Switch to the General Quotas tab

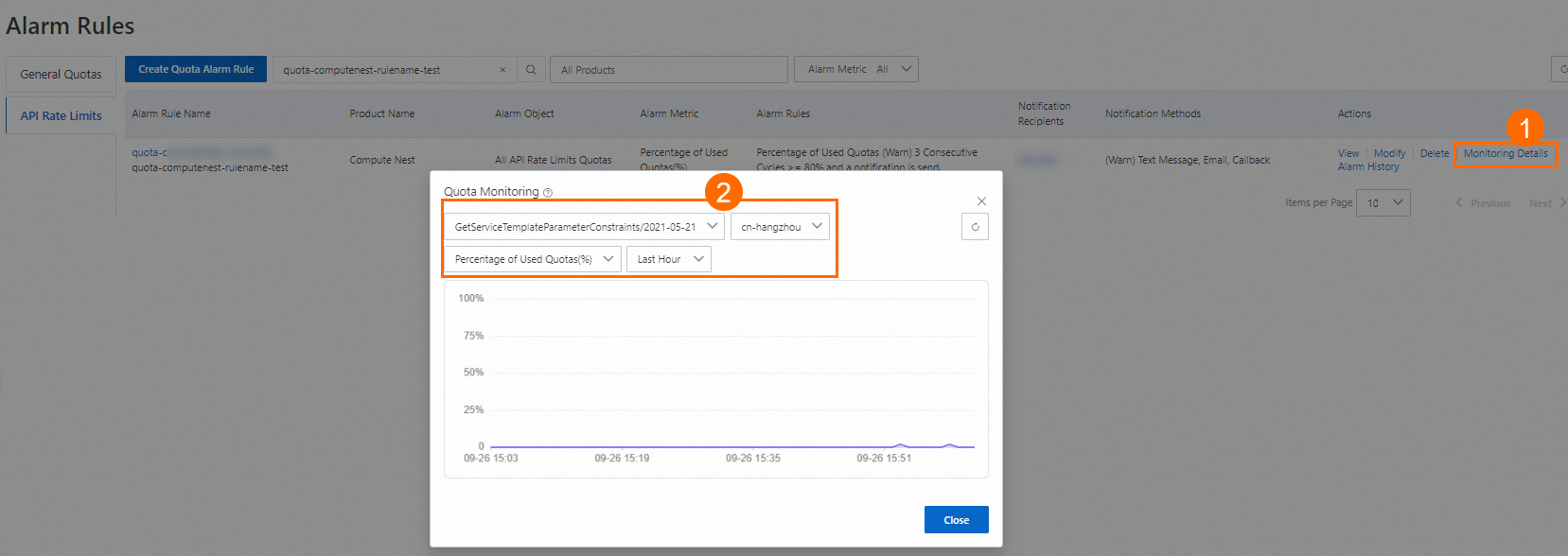click(61, 74)
